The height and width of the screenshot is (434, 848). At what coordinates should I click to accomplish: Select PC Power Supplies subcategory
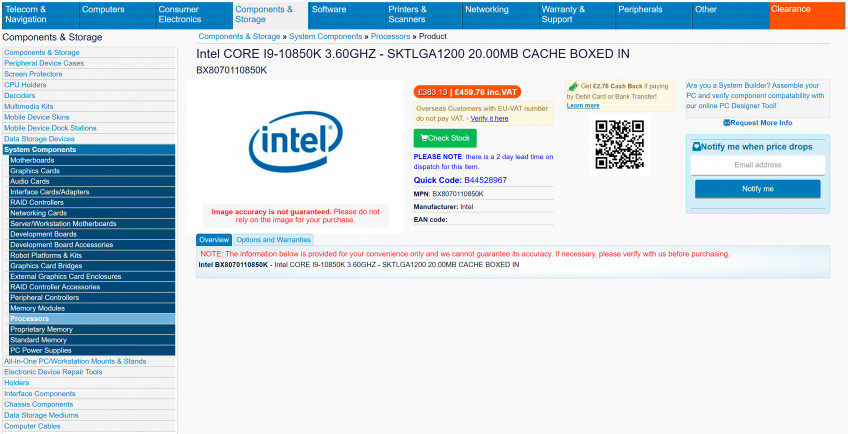coord(92,351)
